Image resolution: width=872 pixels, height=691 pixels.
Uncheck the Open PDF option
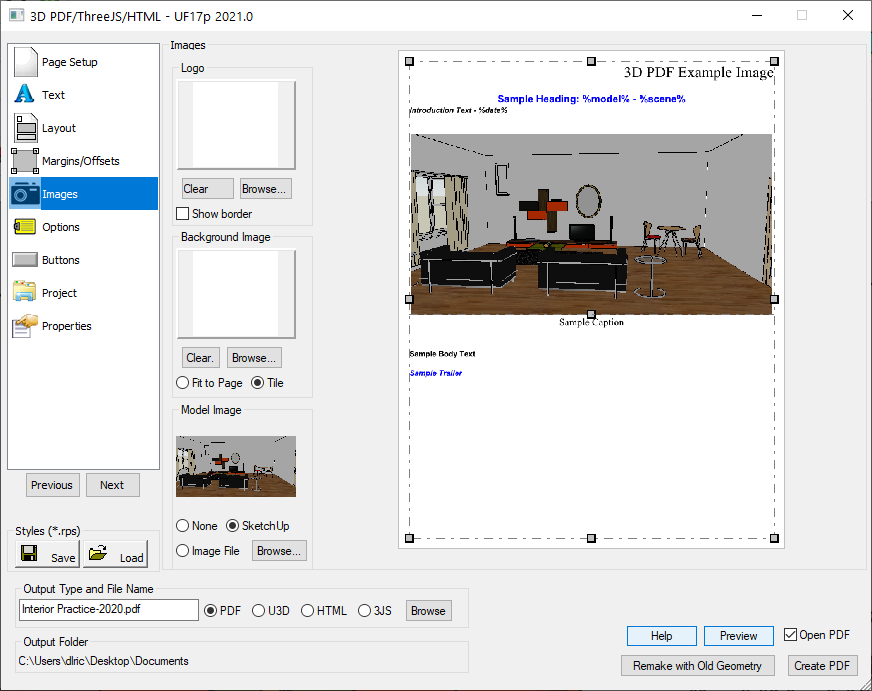coord(792,635)
